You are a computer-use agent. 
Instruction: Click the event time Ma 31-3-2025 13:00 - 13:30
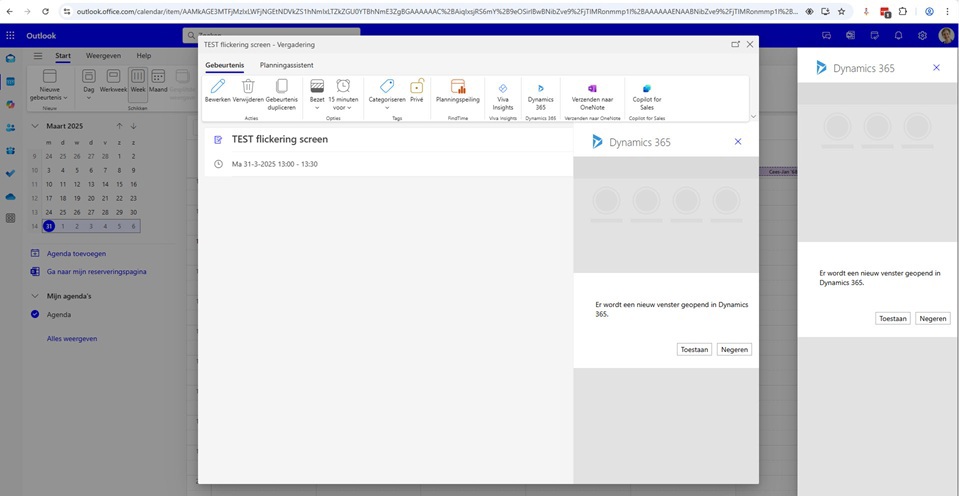click(275, 164)
